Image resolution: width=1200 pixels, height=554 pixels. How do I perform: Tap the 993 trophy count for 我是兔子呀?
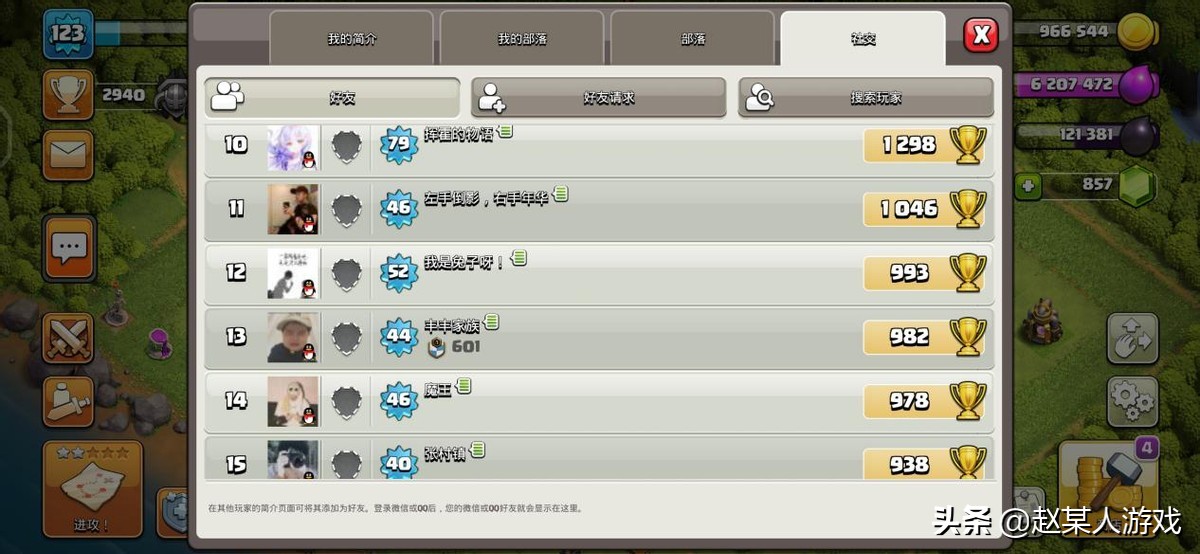(x=909, y=273)
